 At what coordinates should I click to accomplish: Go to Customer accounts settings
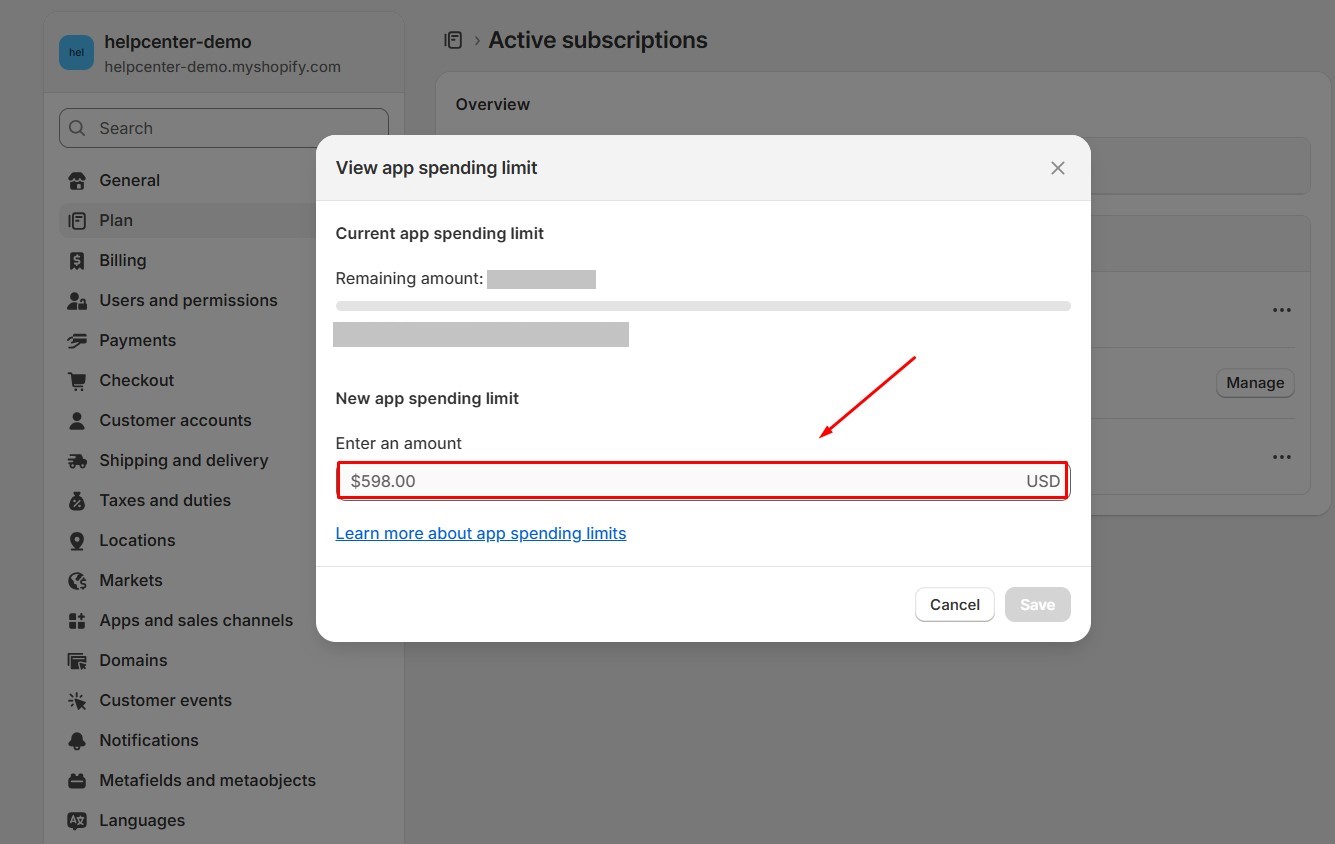pos(175,421)
